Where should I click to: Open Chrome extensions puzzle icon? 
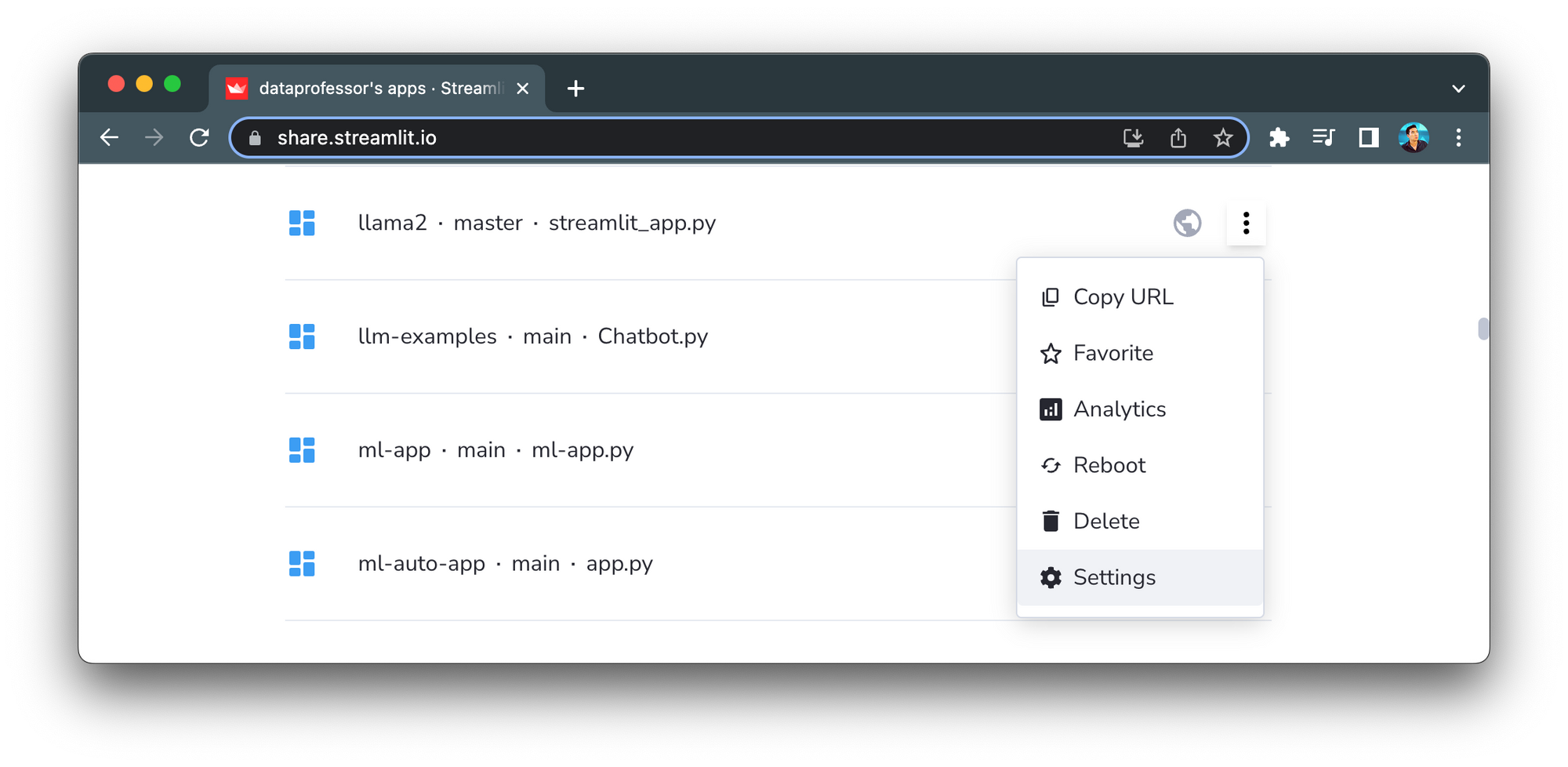click(x=1279, y=138)
